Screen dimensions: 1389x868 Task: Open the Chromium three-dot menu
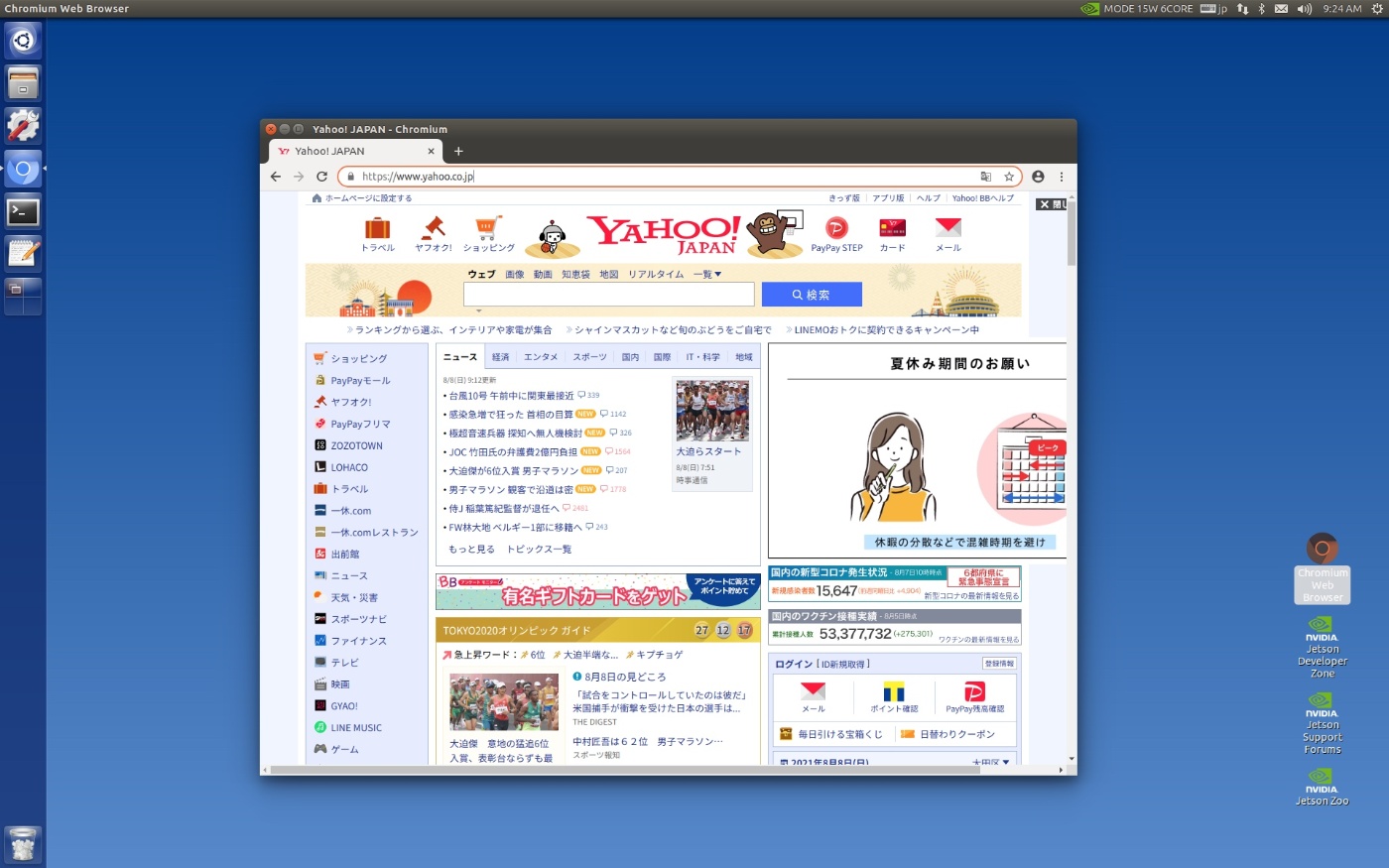[1062, 177]
